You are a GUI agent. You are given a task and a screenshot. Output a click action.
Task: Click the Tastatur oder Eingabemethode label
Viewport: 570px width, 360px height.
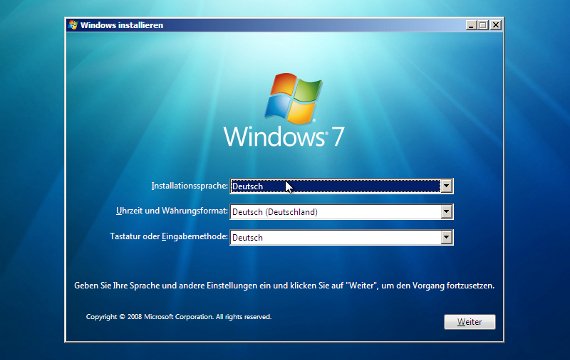pyautogui.click(x=169, y=236)
